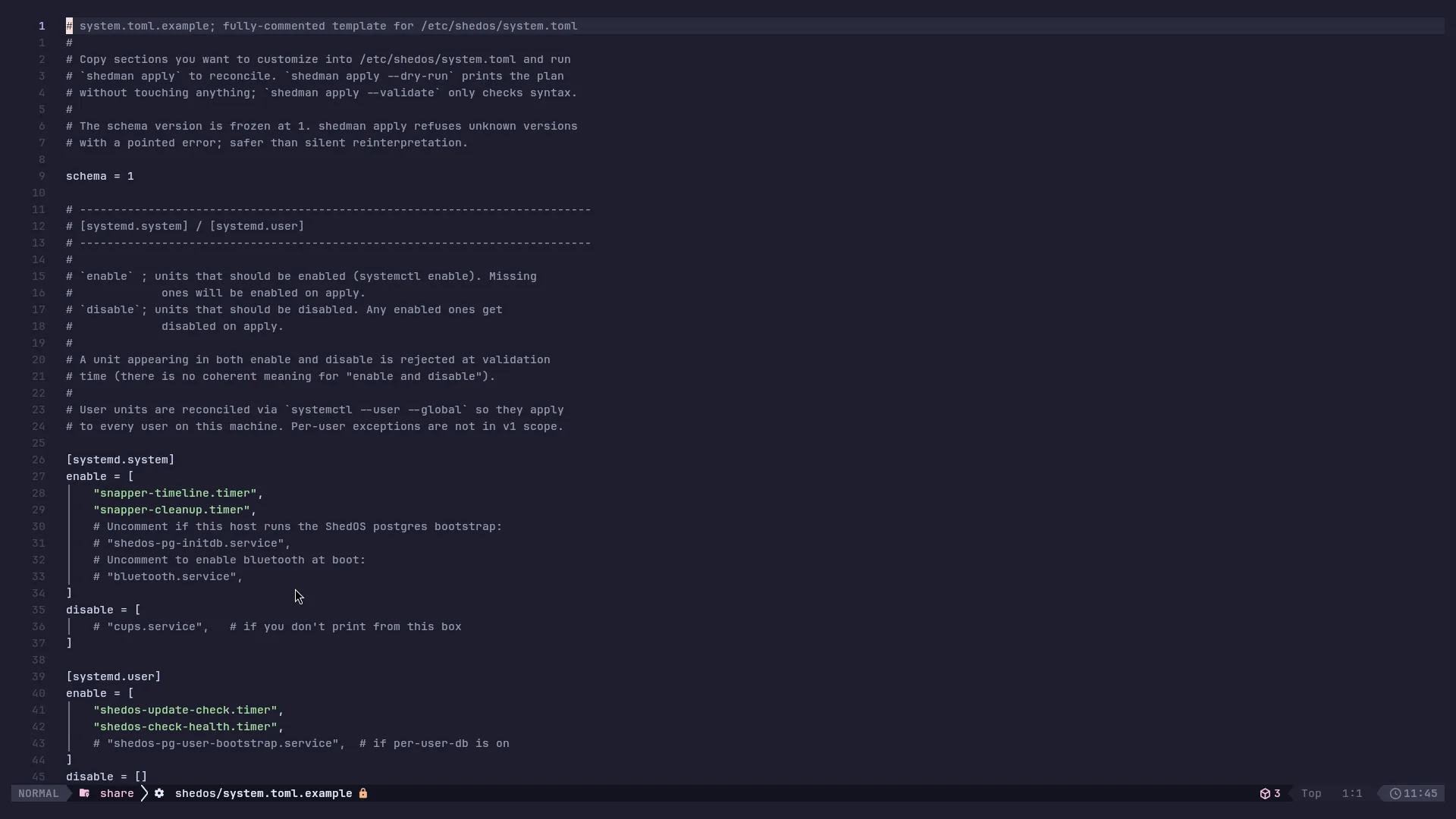This screenshot has height=819, width=1456.
Task: Click line number 9 in the gutter
Action: [42, 176]
